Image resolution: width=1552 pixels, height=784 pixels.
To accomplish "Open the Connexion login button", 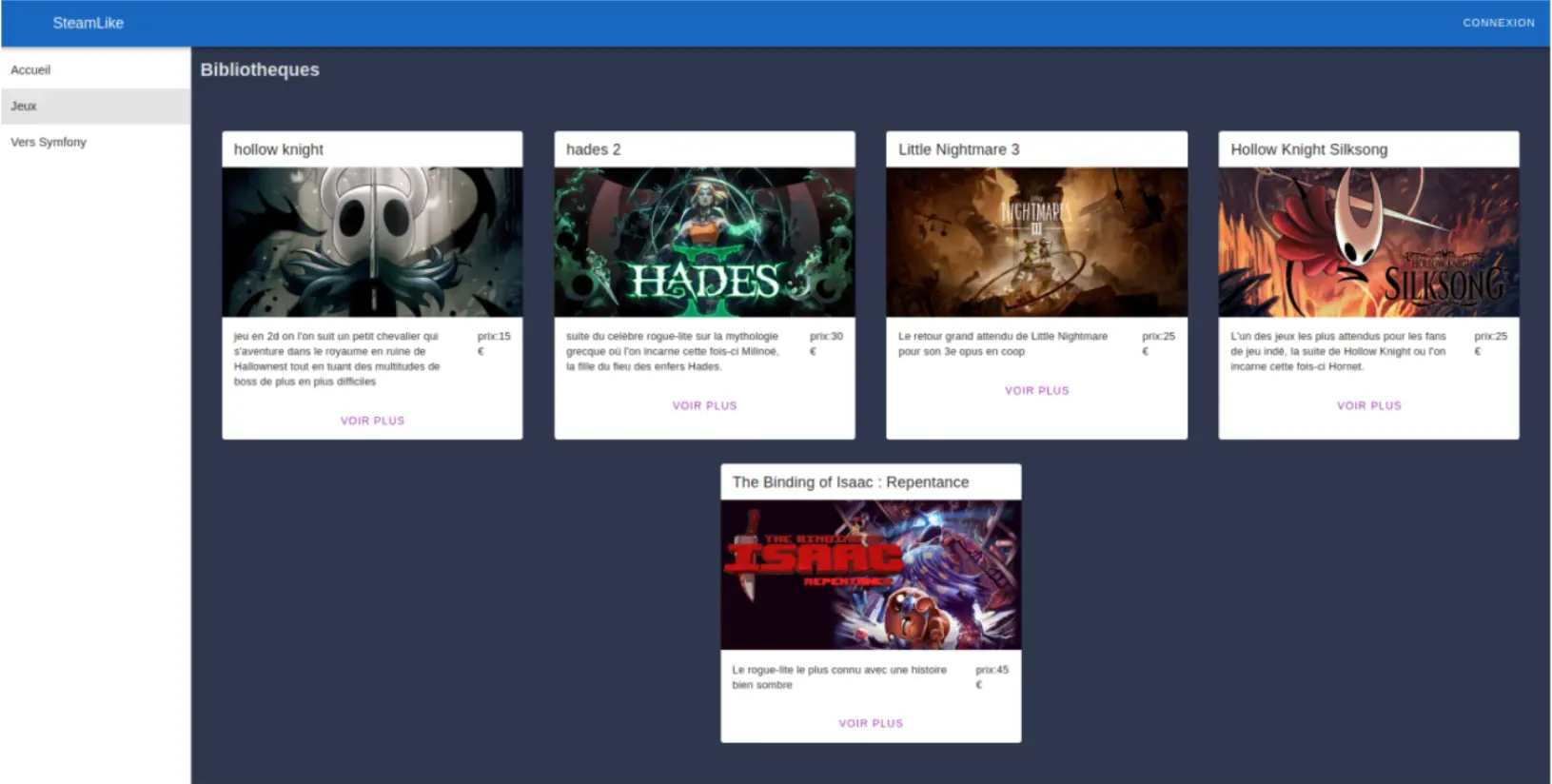I will 1498,23.
